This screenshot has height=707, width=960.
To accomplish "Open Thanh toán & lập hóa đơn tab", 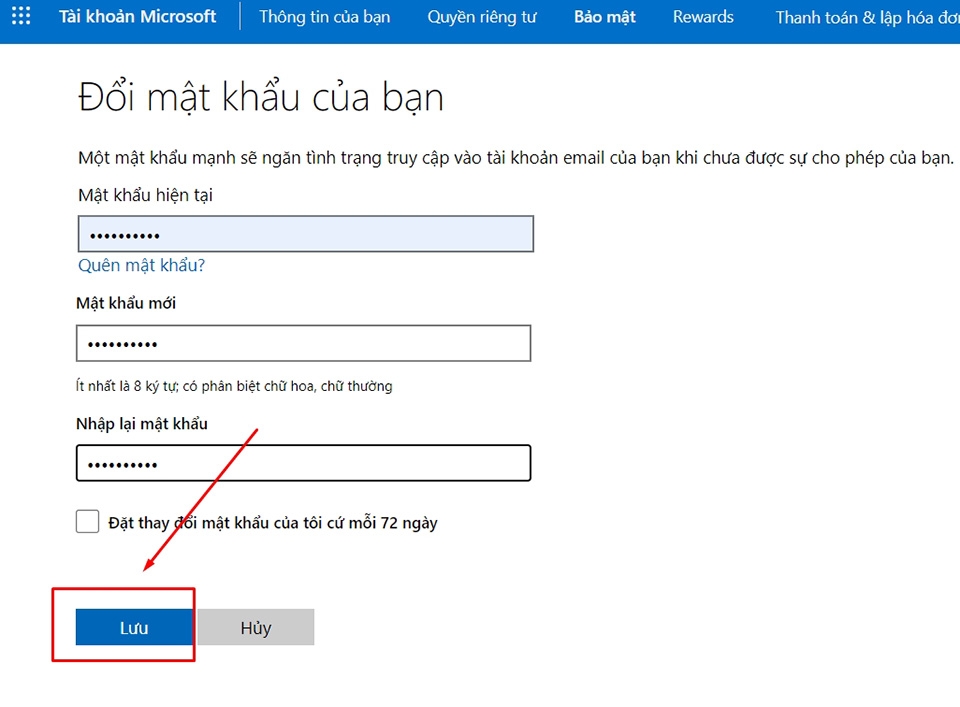I will 867,18.
